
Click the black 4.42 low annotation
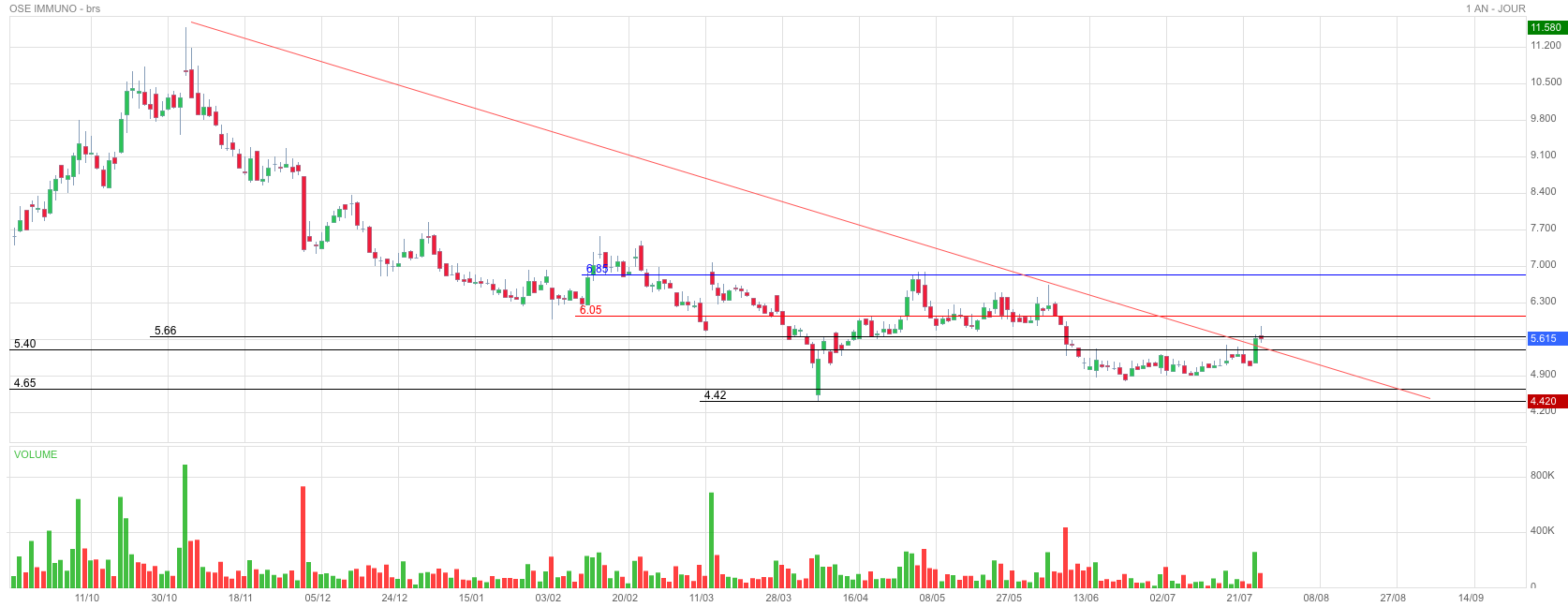(x=715, y=395)
